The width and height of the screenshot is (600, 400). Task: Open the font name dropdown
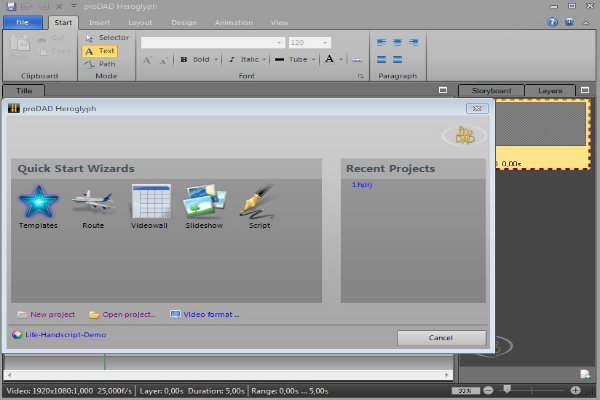tap(279, 42)
